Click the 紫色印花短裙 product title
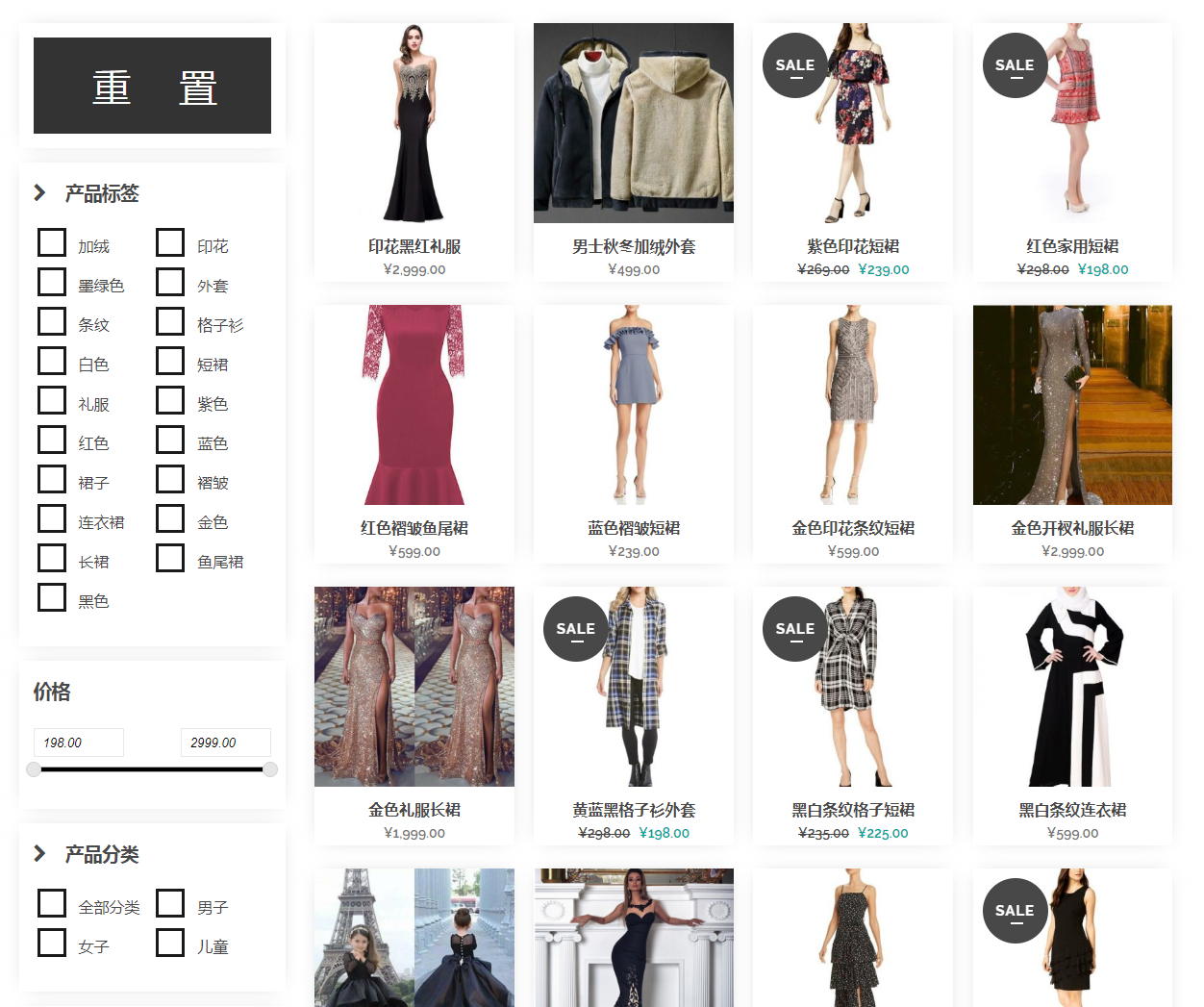Screen dimensions: 1204x1007 pos(853,246)
